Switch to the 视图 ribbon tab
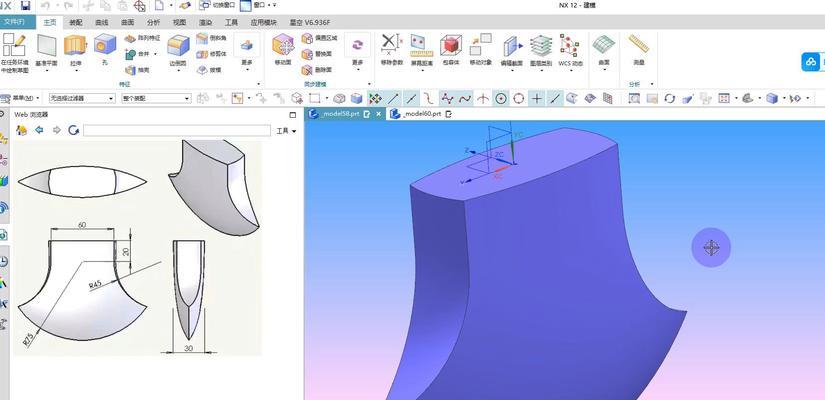 pos(179,23)
